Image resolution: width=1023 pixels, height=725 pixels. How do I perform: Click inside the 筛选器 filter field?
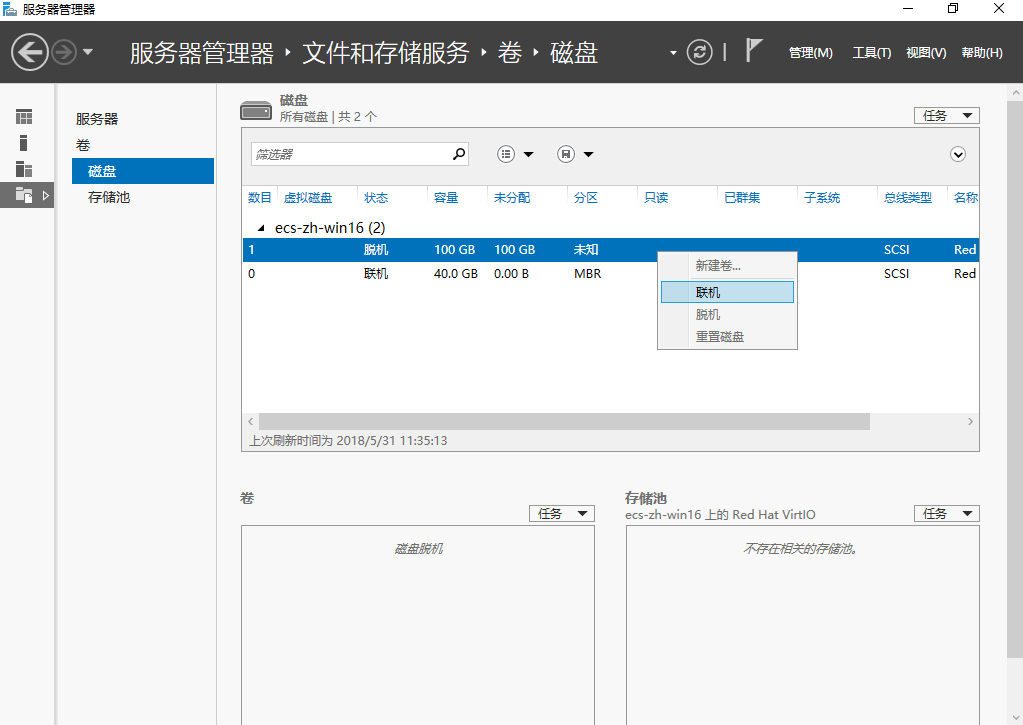click(x=350, y=154)
